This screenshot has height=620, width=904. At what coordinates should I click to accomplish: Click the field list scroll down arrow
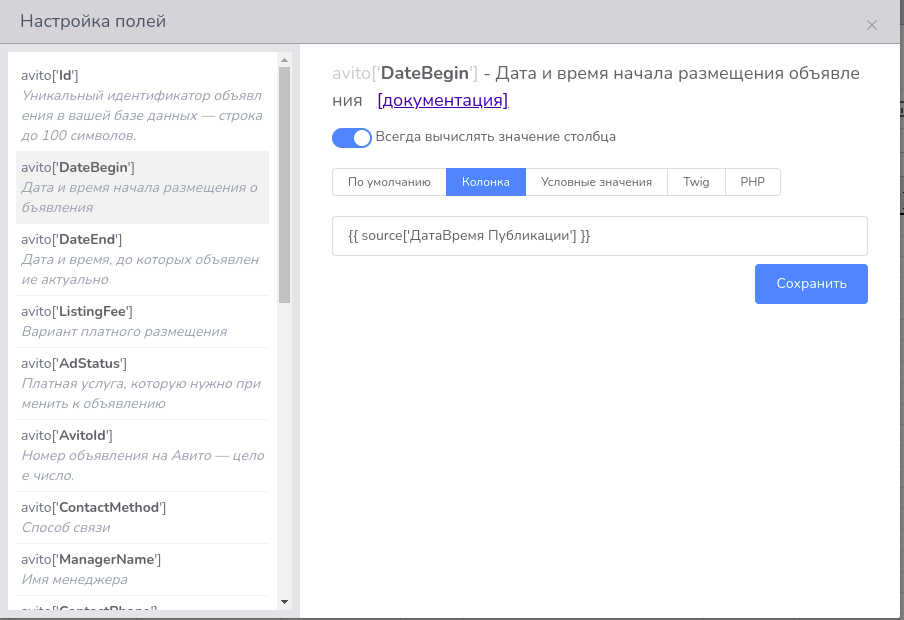click(284, 602)
